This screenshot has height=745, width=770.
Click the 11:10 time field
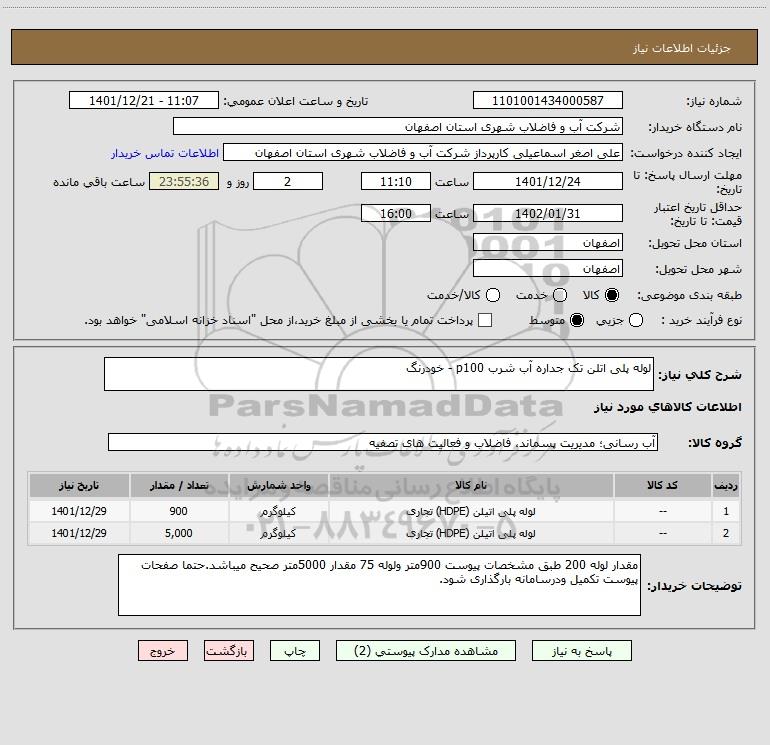coord(396,181)
